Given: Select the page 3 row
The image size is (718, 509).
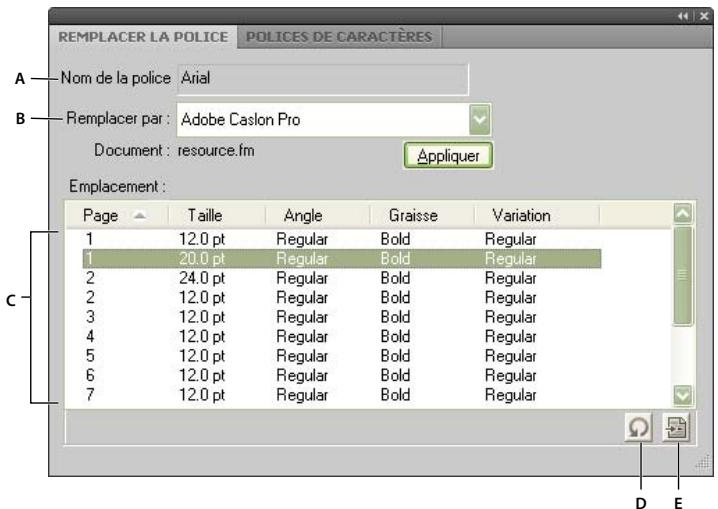Looking at the screenshot, I should pyautogui.click(x=342, y=317).
